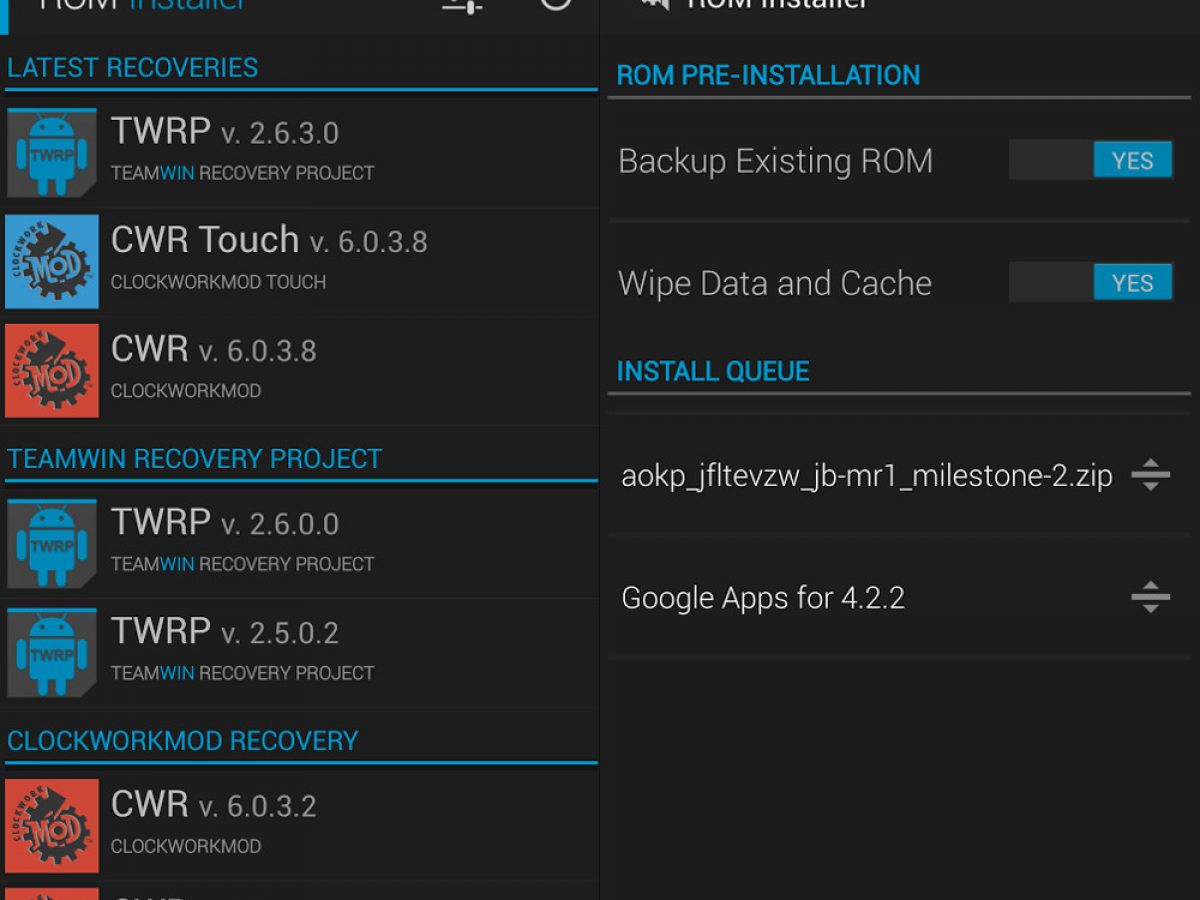The width and height of the screenshot is (1200, 900).
Task: Select the TWRP v. 2.6.3.0 title text
Action: (225, 131)
